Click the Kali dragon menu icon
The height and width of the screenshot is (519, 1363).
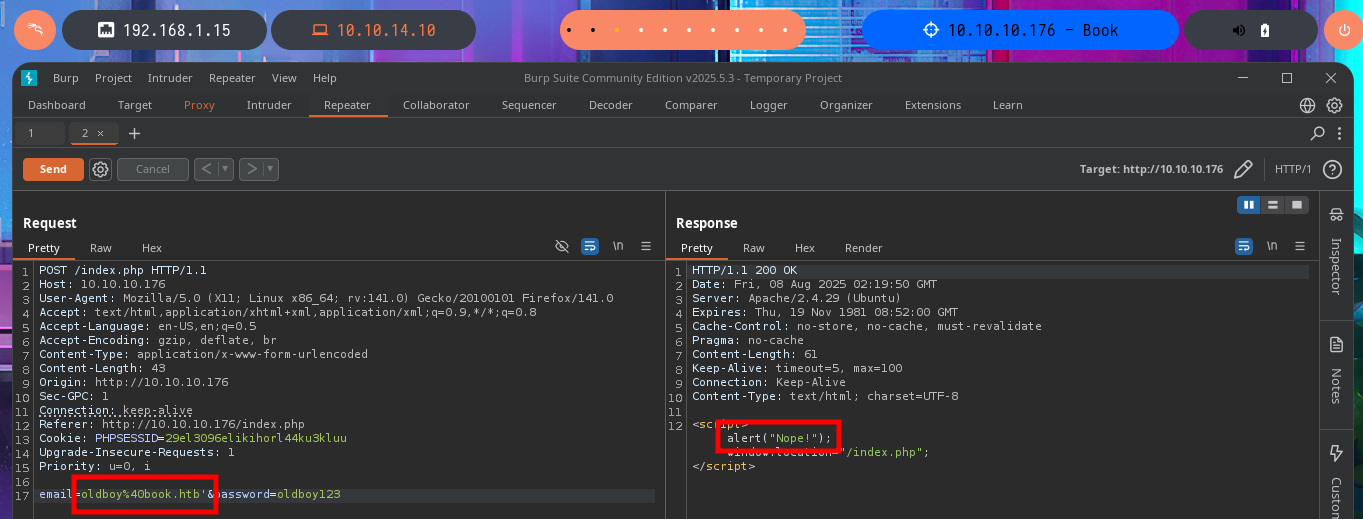35,30
